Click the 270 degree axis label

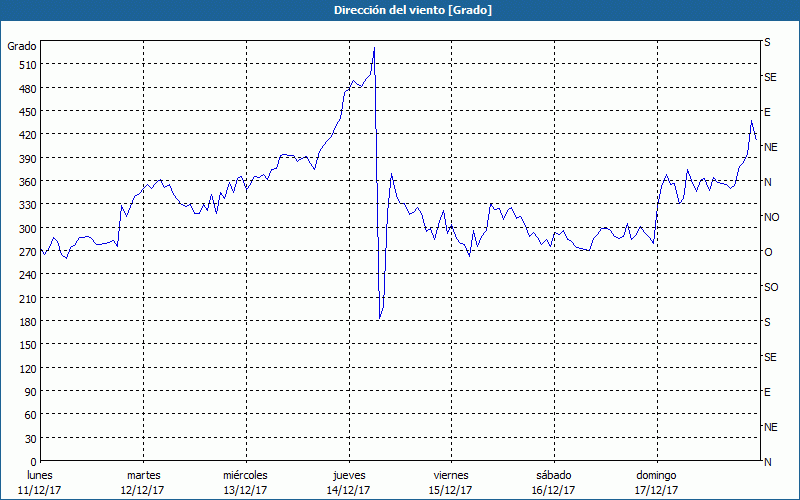pyautogui.click(x=28, y=252)
